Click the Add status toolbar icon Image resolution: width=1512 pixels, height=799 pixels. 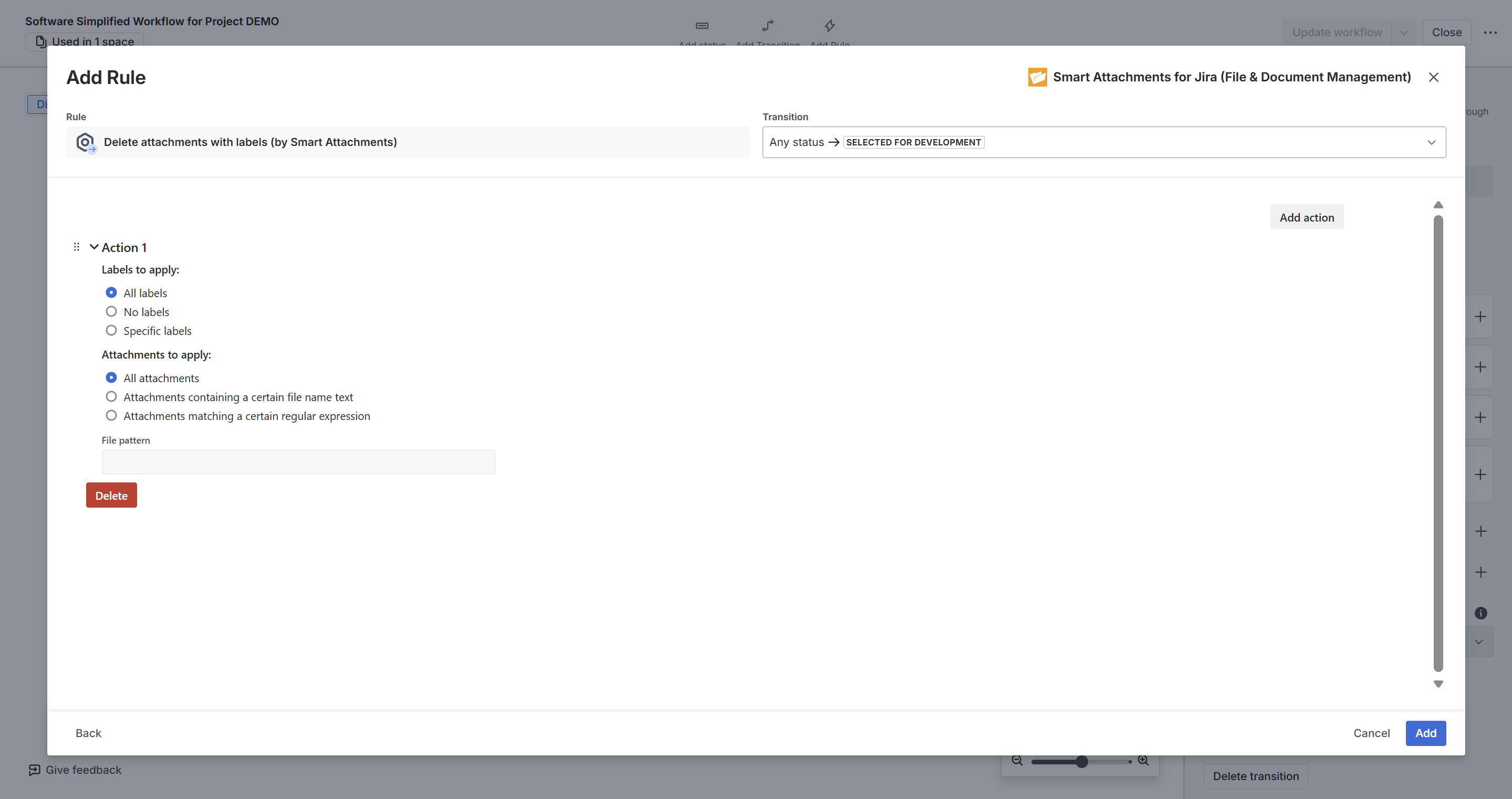pyautogui.click(x=702, y=26)
